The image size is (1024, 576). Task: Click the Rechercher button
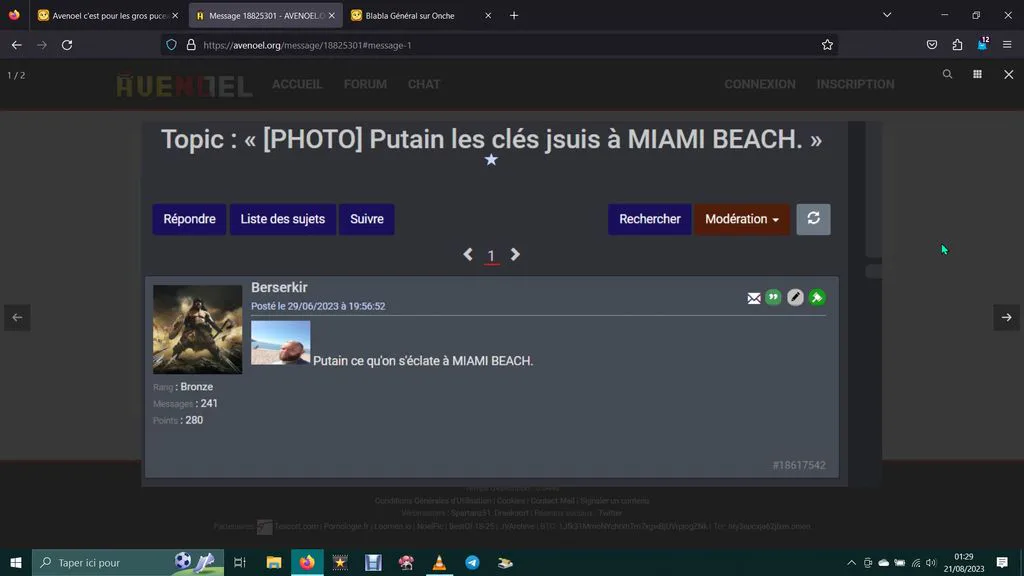tap(650, 219)
